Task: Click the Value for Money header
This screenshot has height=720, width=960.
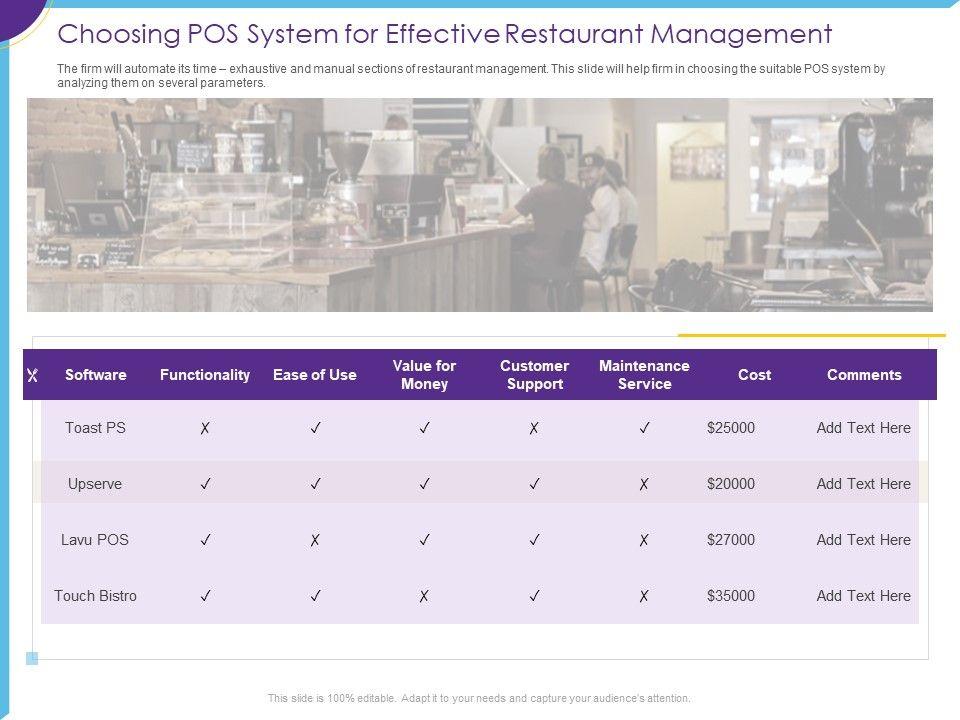Action: [424, 375]
